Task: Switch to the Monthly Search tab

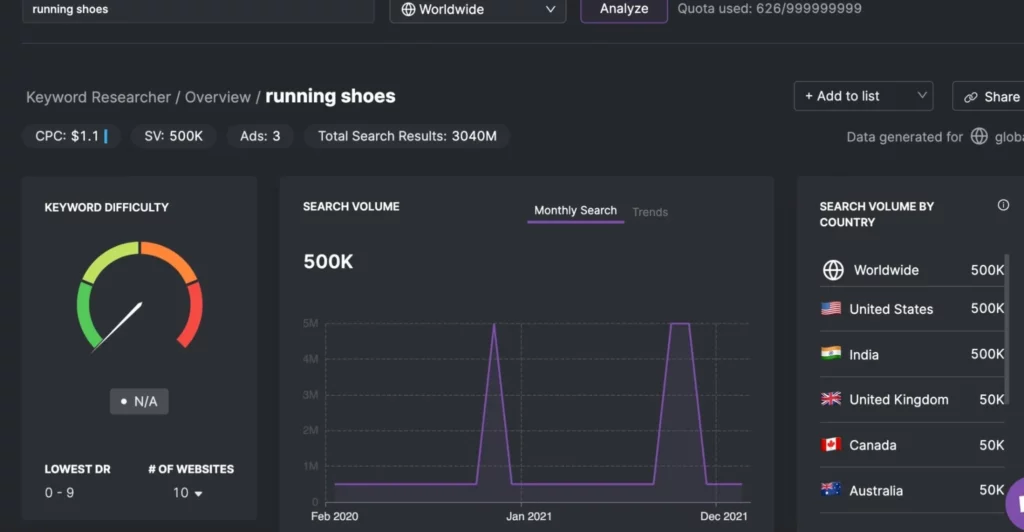Action: click(575, 211)
